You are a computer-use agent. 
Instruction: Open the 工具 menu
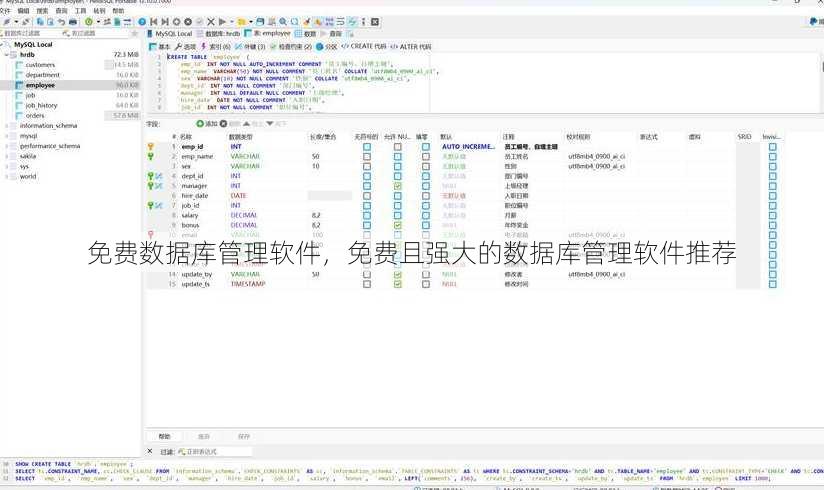(80, 11)
